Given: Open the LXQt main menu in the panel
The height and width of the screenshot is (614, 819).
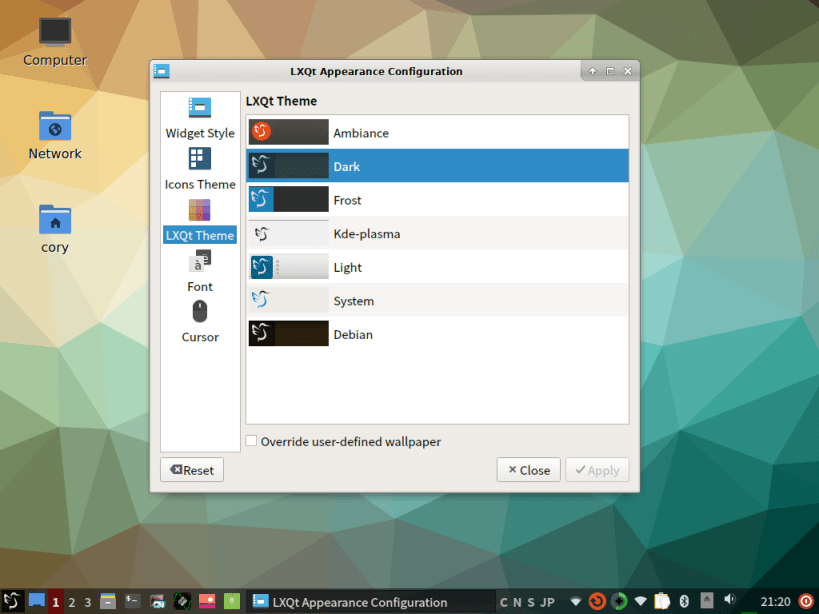Looking at the screenshot, I should [12, 601].
